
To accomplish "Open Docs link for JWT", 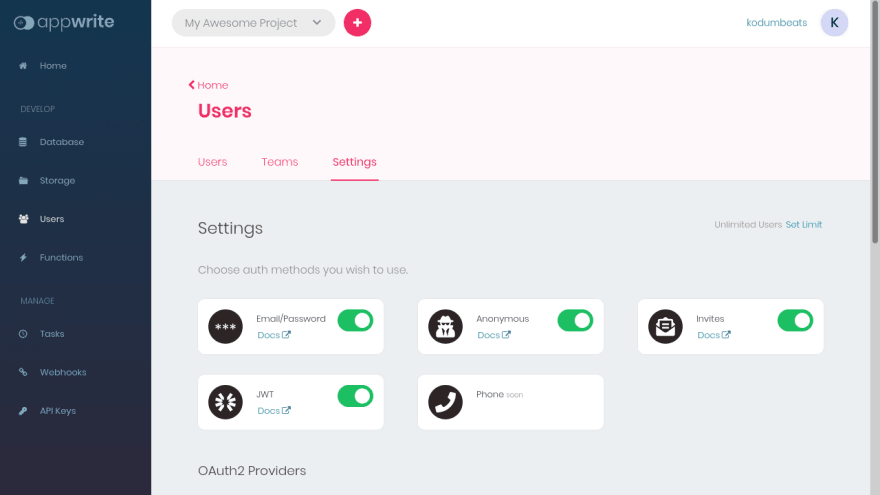I will 268,411.
